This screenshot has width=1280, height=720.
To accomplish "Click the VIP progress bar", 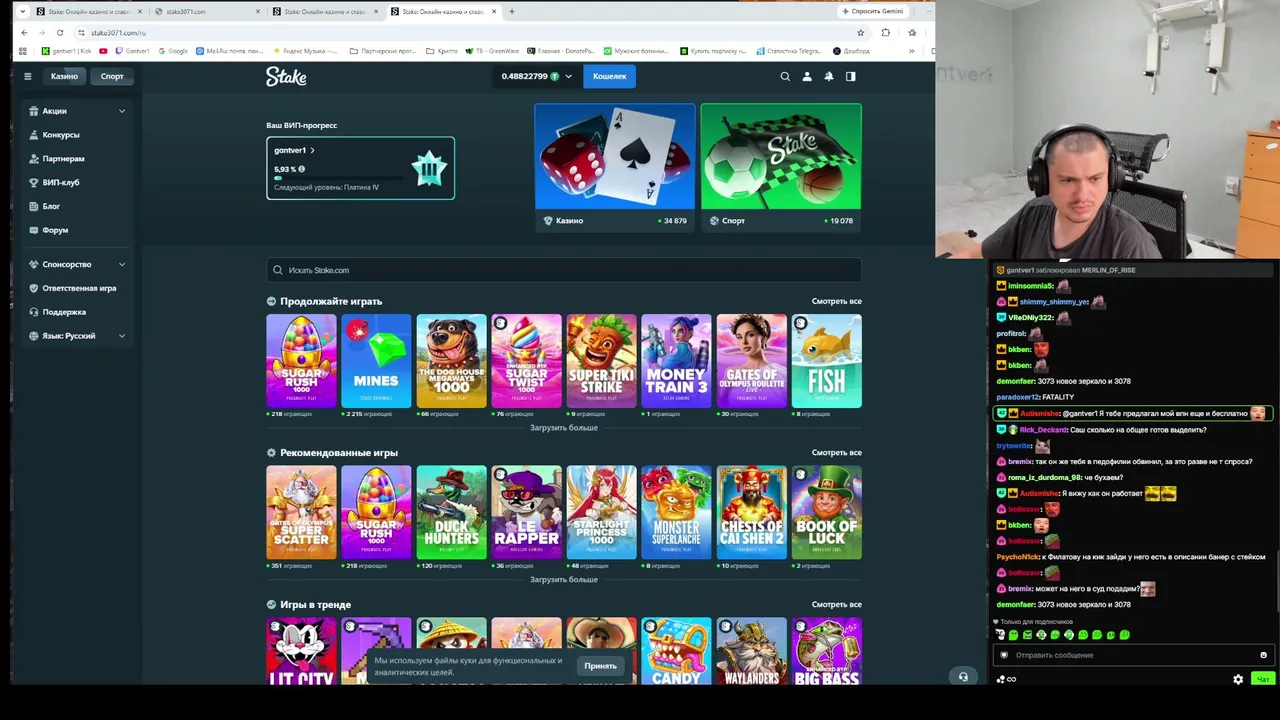I will [341, 179].
